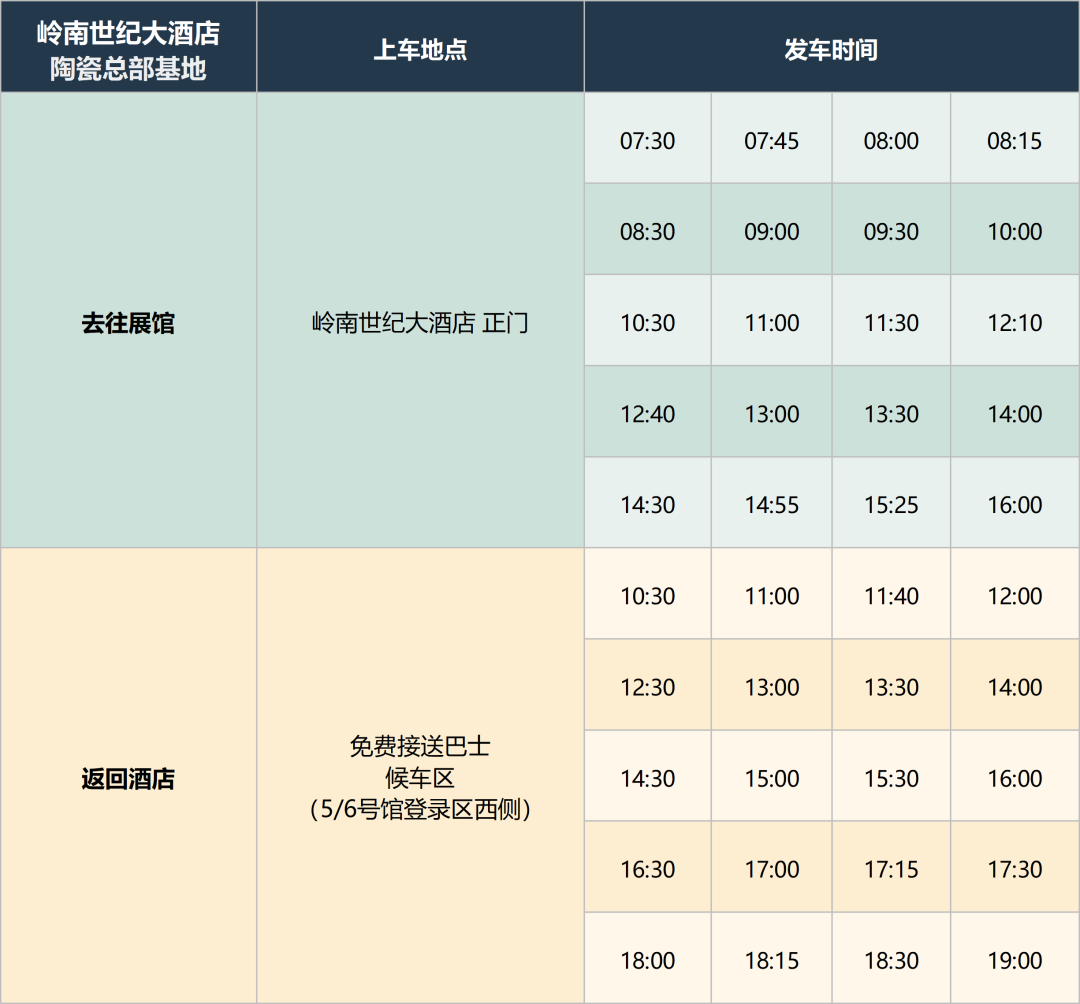Click the 岭南世纪大酒店 正门 pickup location

tap(420, 320)
